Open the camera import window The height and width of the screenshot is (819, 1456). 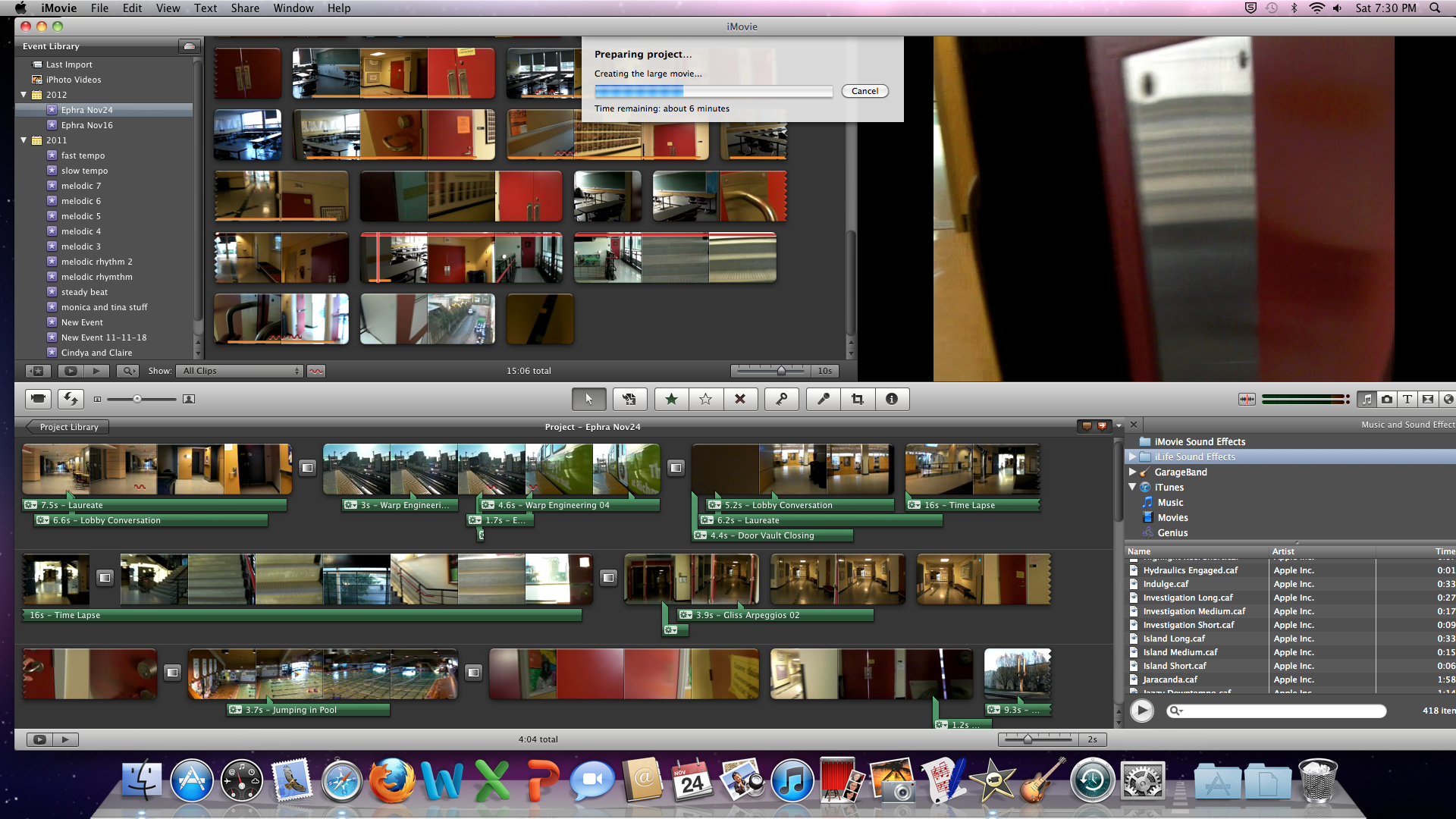38,399
